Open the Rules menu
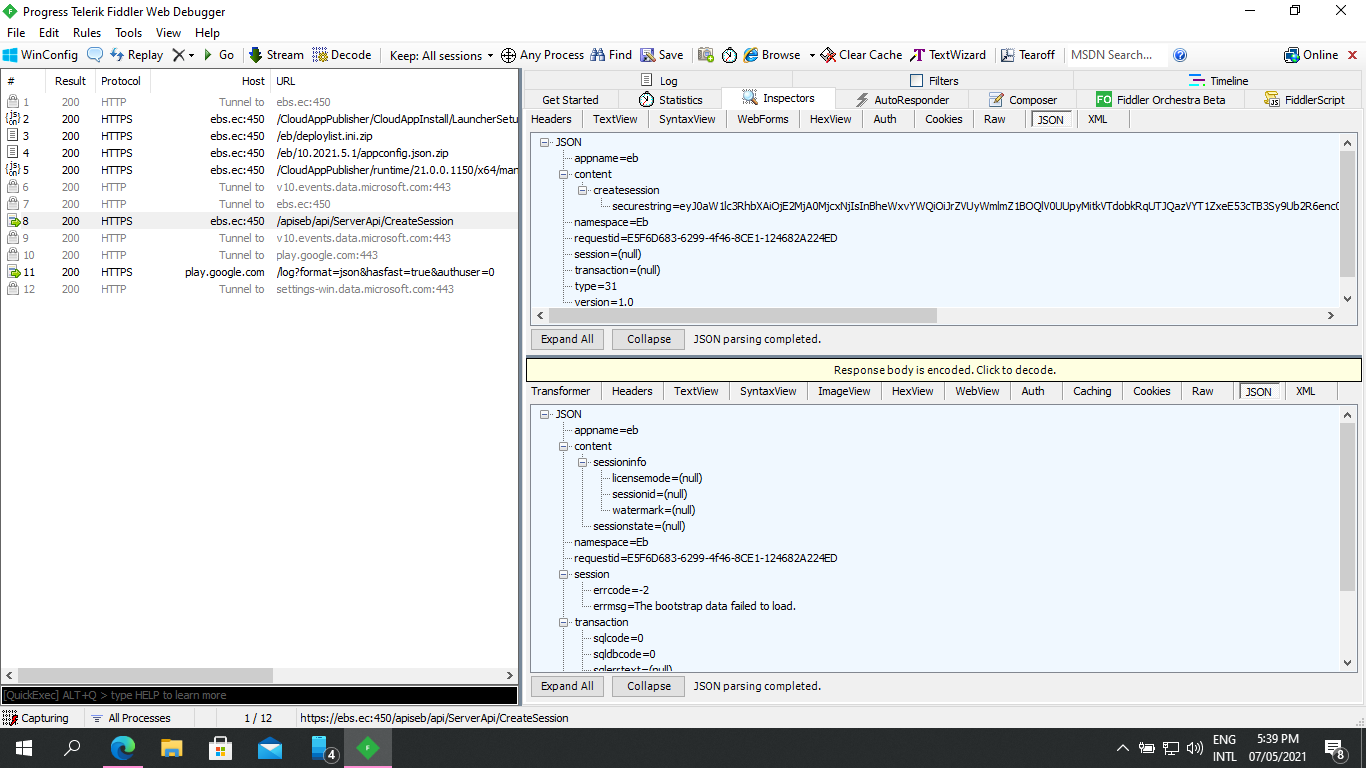 pos(87,33)
